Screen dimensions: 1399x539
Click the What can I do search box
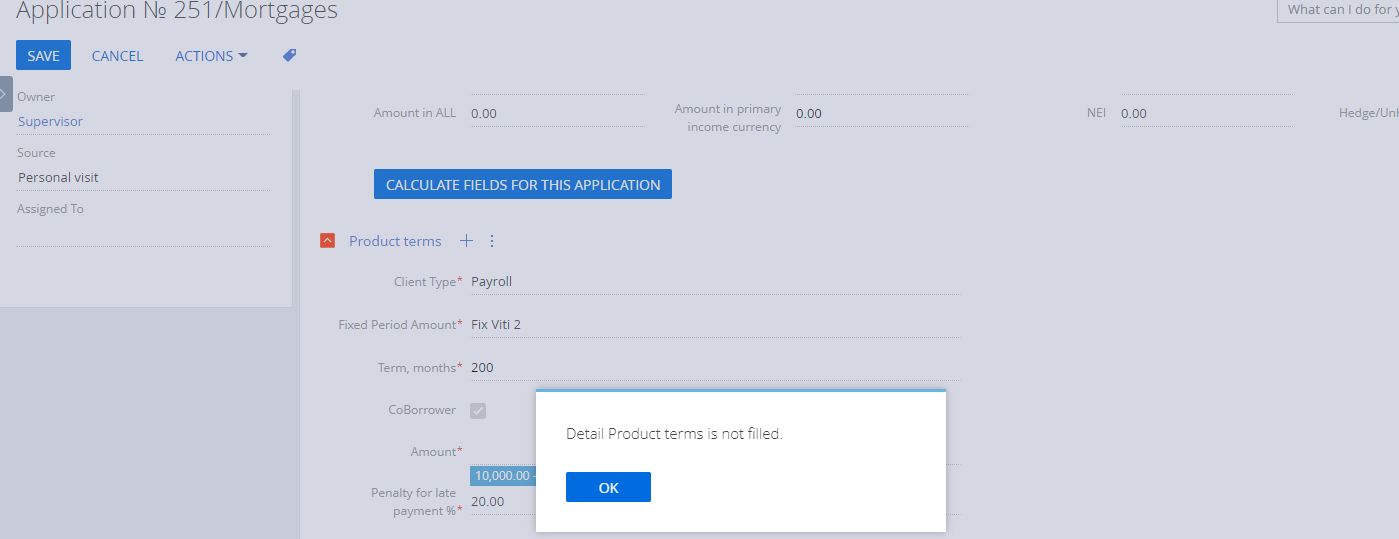pos(1338,10)
